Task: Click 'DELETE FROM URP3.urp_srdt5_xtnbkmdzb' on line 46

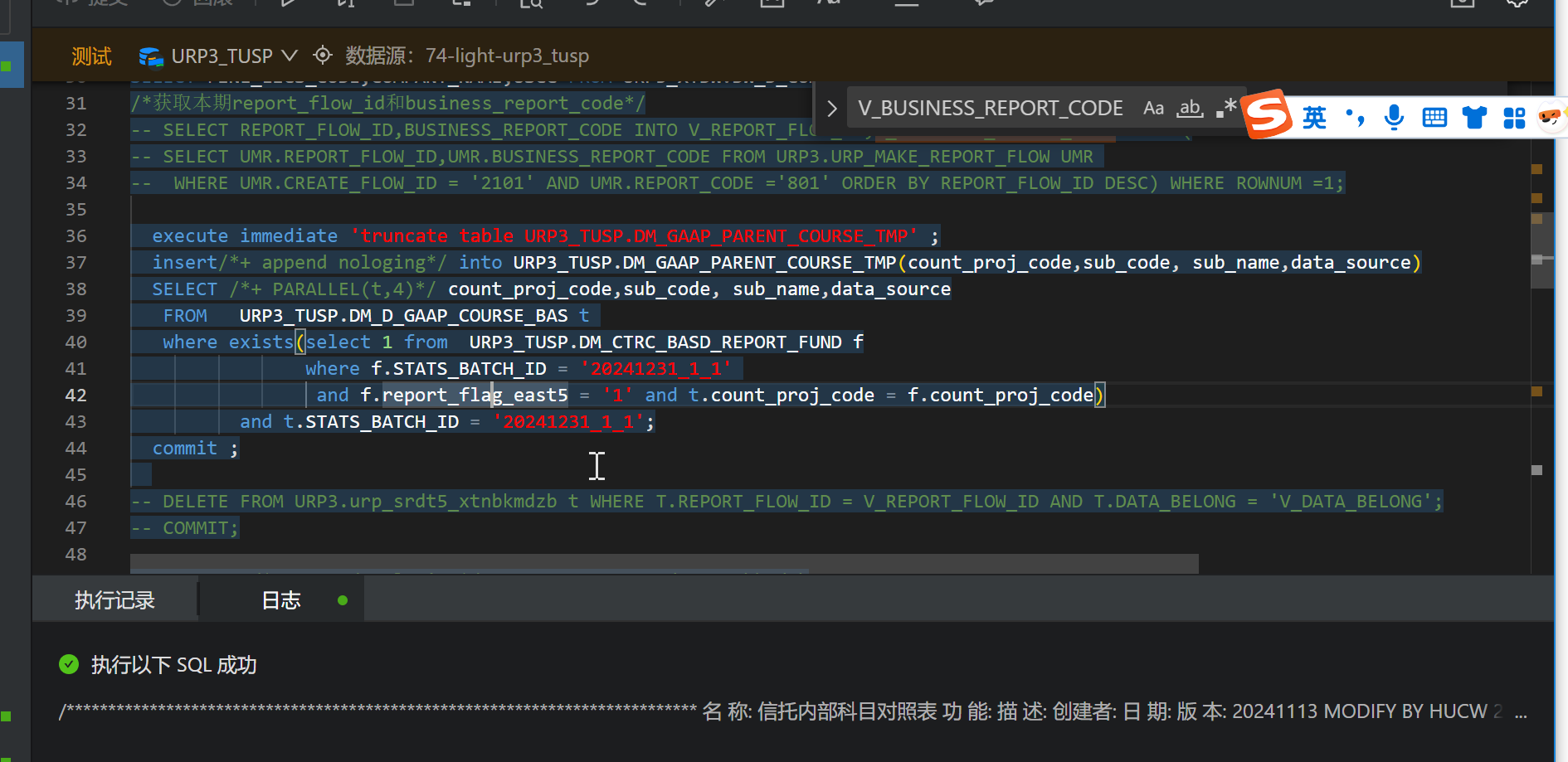Action: click(360, 502)
